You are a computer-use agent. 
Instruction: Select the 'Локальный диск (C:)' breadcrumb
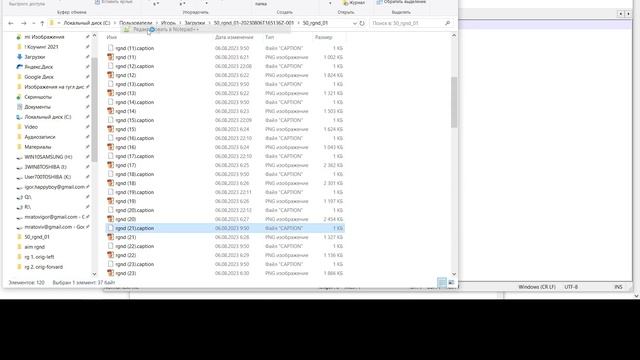[x=87, y=23]
